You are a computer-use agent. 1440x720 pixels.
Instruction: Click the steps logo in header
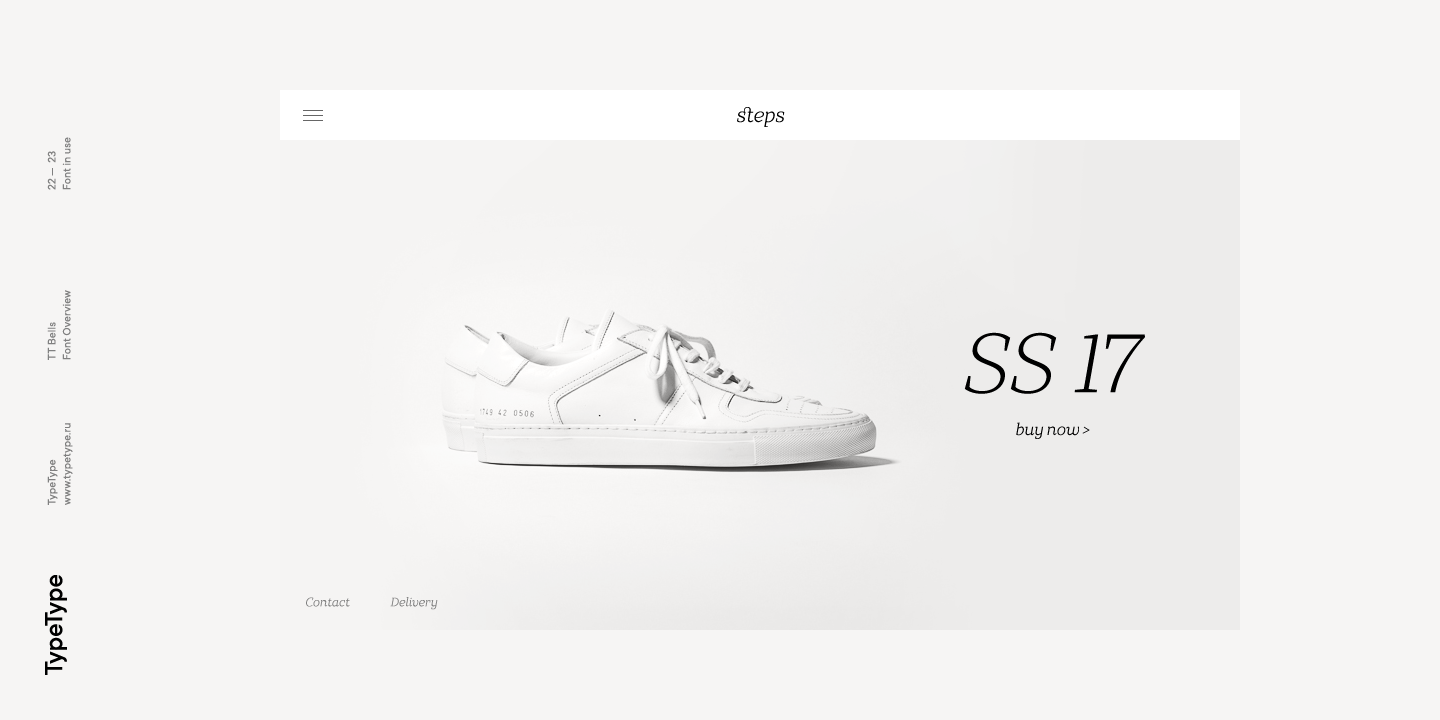coord(760,115)
